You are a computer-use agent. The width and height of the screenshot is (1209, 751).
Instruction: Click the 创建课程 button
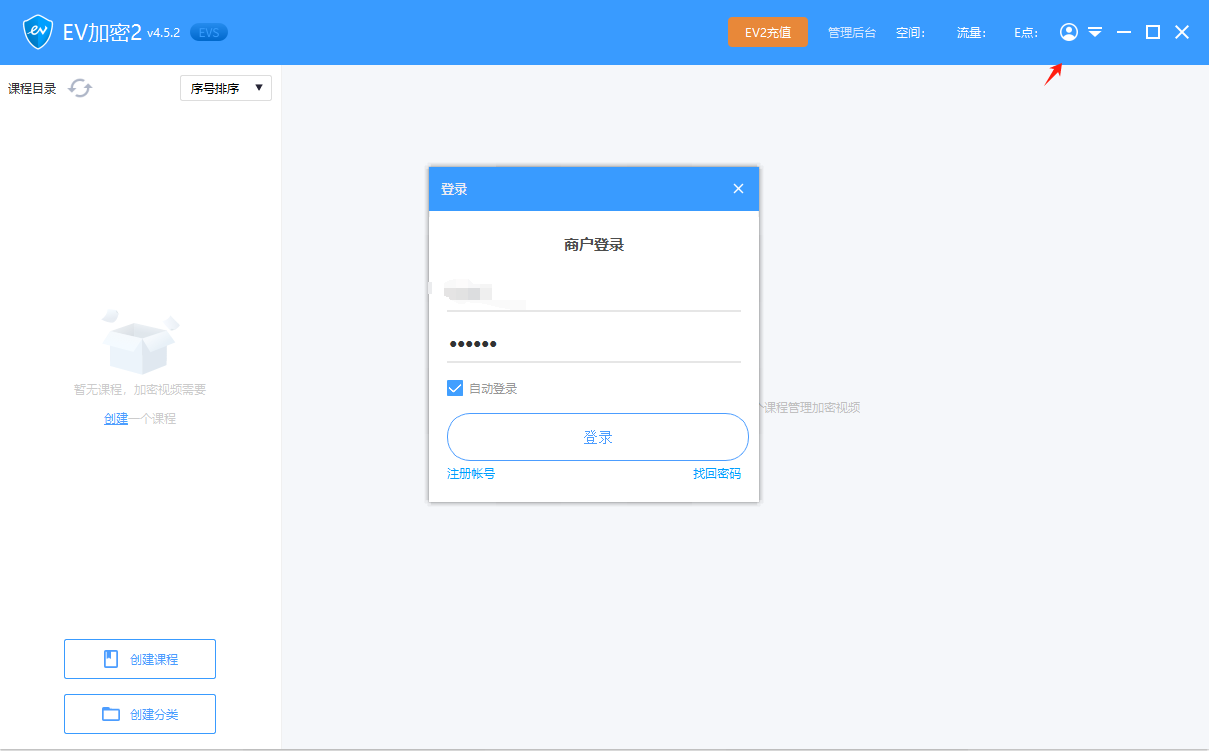140,659
